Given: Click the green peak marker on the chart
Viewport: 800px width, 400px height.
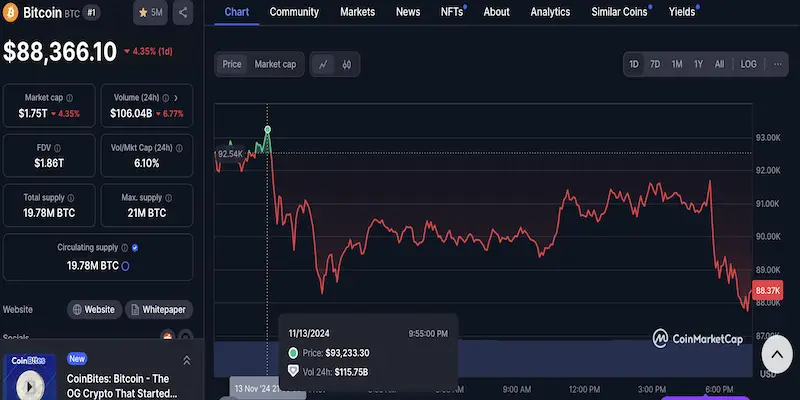Looking at the screenshot, I should click(x=267, y=130).
